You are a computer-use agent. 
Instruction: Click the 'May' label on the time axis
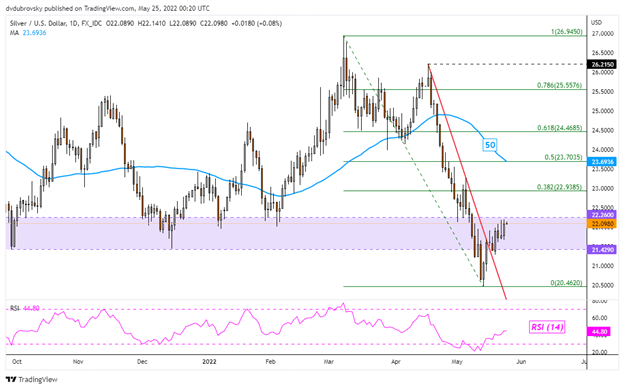point(457,362)
